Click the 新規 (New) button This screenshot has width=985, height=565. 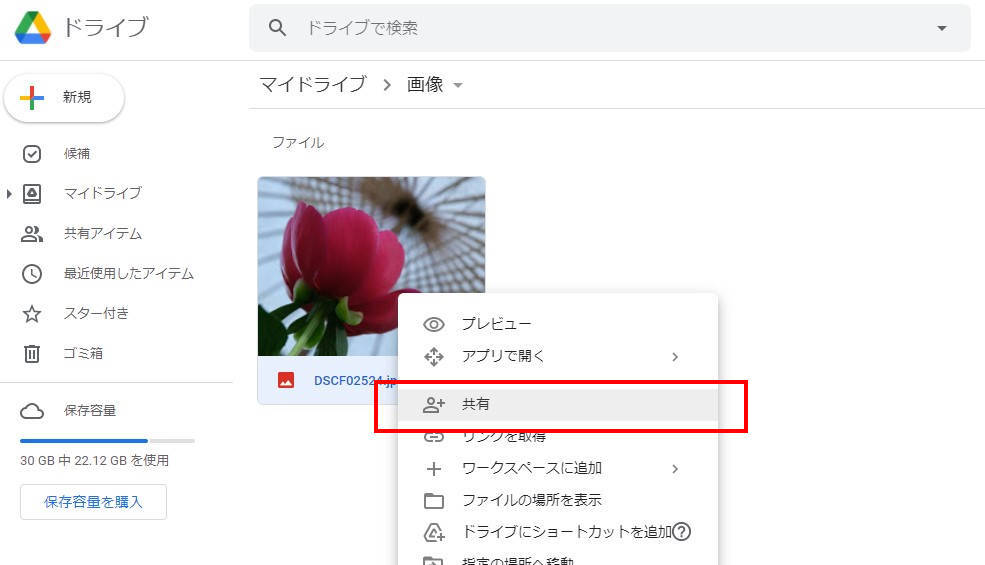(64, 97)
